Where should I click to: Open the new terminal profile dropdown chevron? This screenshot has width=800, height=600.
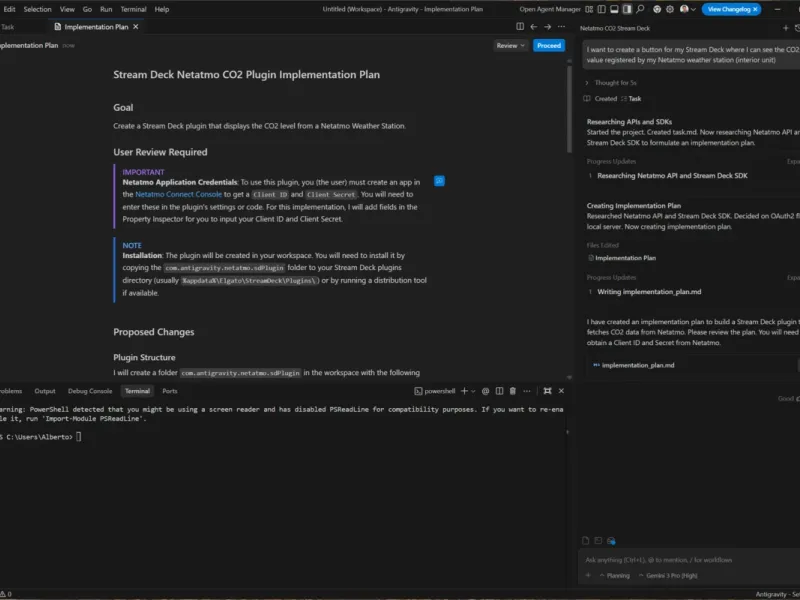click(x=473, y=391)
